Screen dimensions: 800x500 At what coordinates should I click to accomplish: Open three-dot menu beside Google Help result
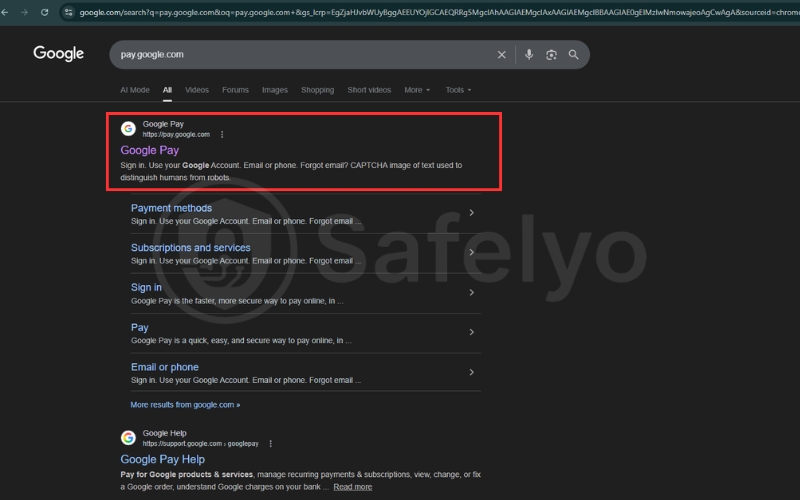270,443
